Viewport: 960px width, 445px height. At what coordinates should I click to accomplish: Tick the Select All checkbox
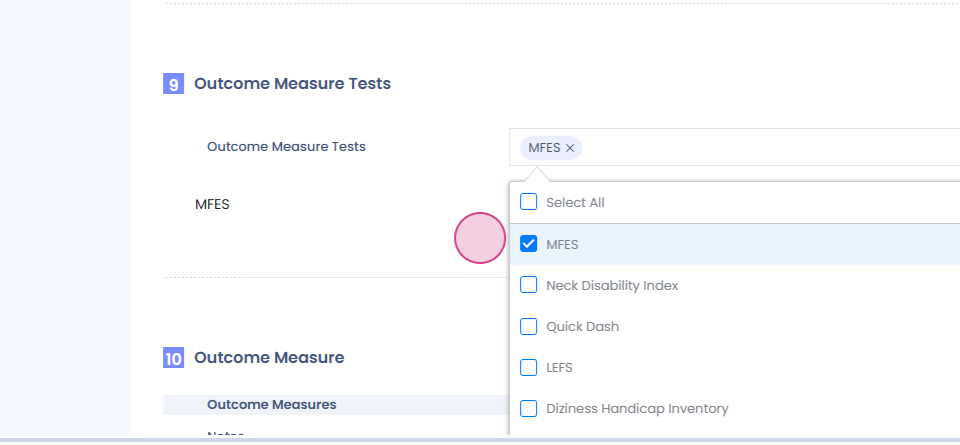(529, 202)
